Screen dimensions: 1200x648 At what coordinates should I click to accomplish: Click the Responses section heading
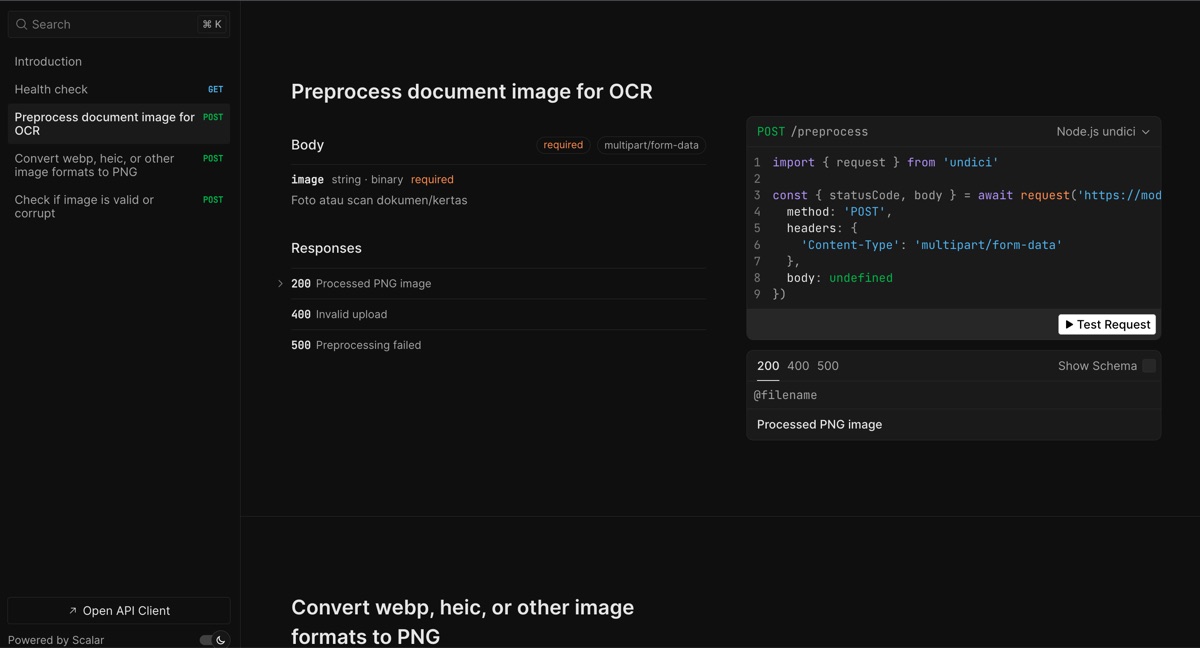(326, 248)
